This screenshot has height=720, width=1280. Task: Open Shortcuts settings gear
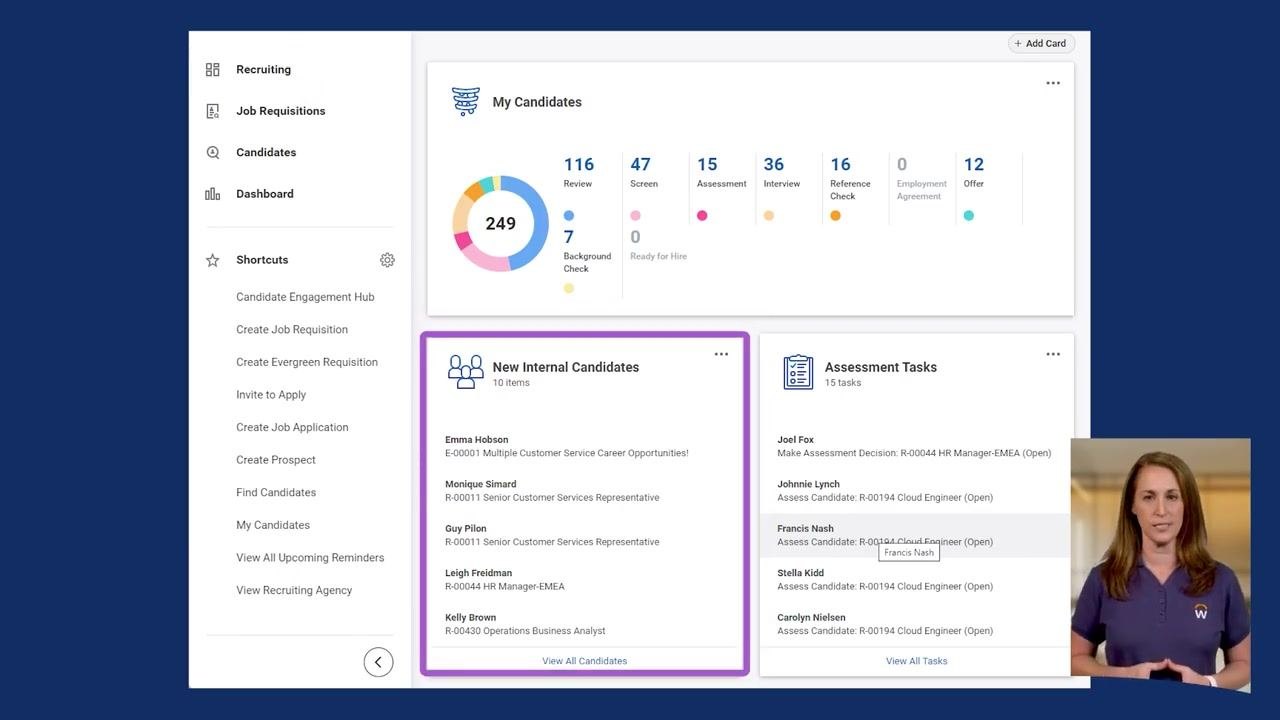click(x=387, y=260)
